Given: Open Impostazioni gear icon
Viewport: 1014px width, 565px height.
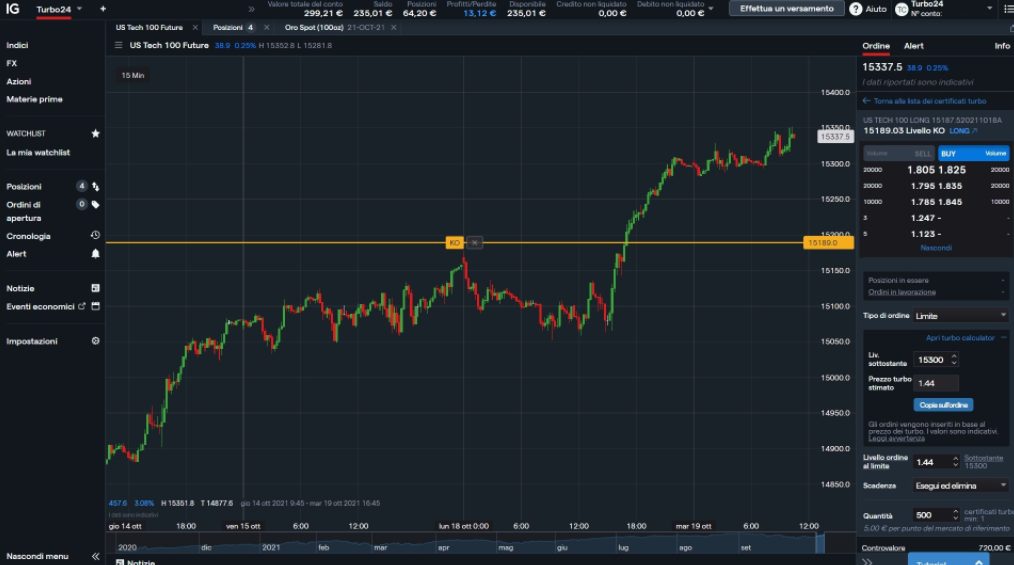Looking at the screenshot, I should (96, 341).
